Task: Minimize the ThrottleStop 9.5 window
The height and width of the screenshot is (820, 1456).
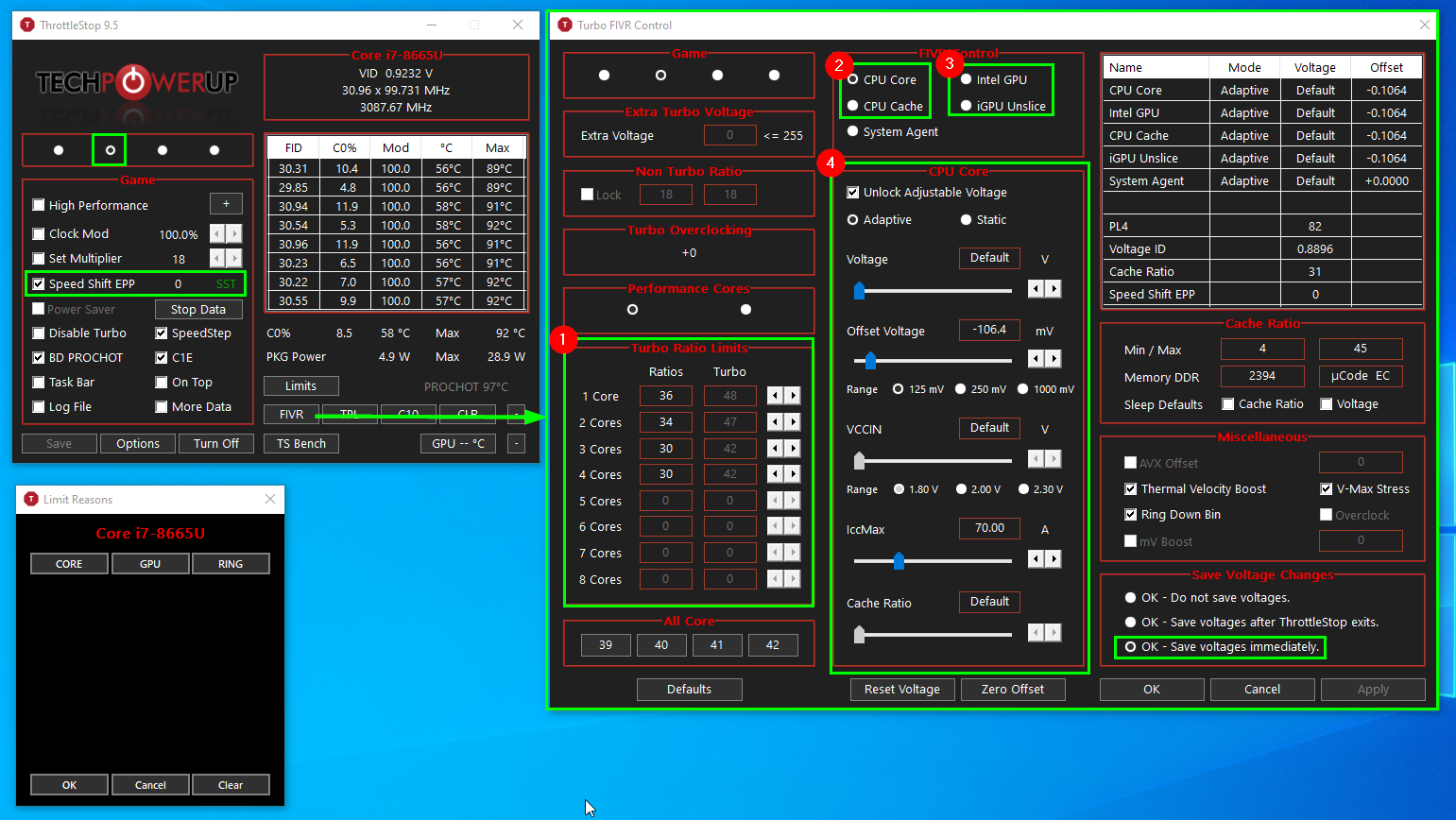Action: coord(432,25)
